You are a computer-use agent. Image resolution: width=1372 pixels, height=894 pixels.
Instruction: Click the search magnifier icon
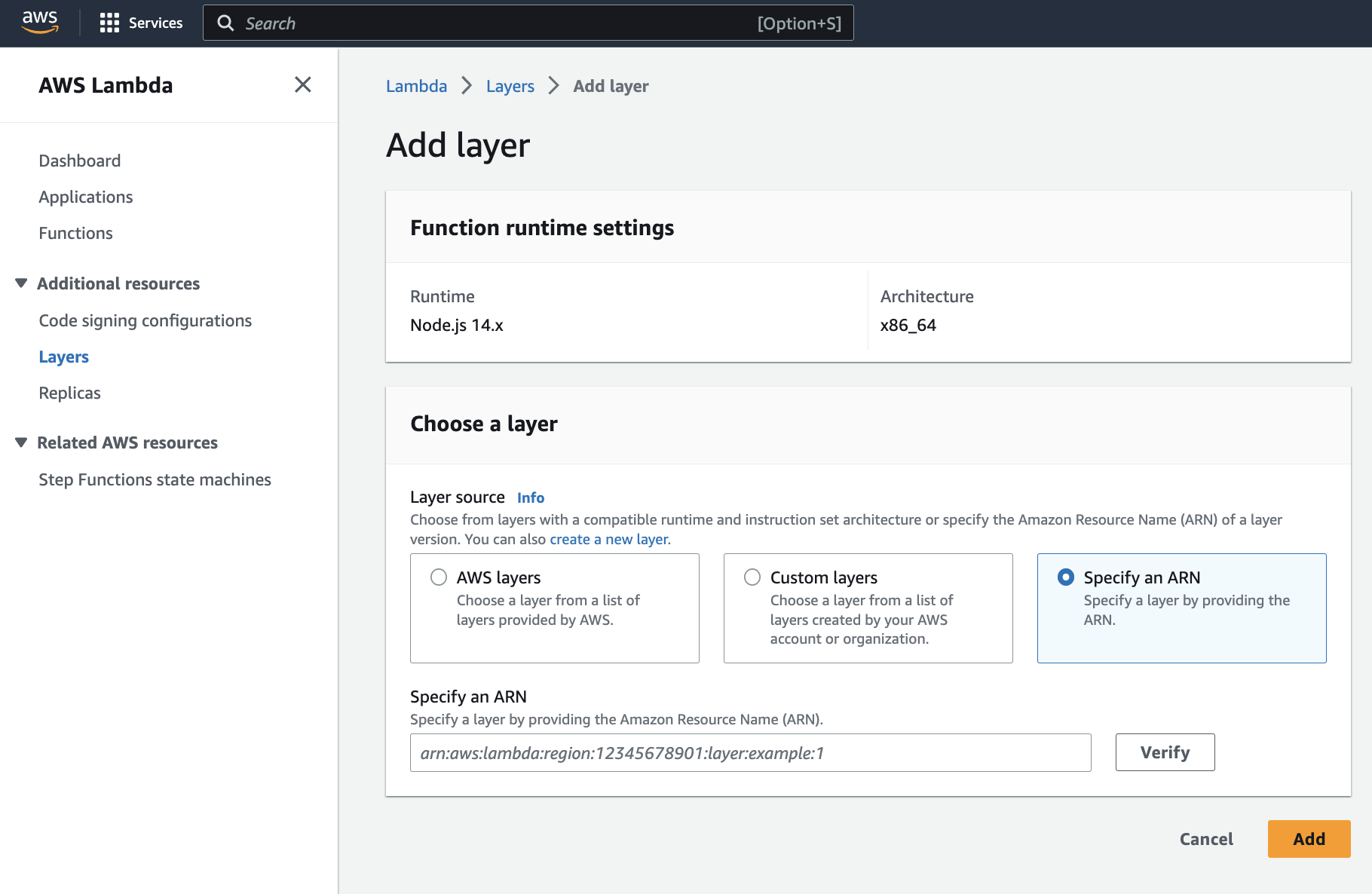225,23
